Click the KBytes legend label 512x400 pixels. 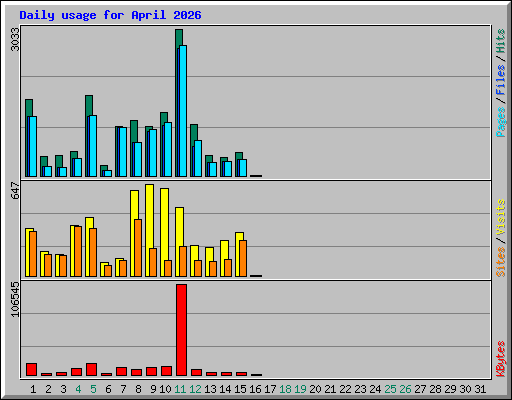point(501,359)
